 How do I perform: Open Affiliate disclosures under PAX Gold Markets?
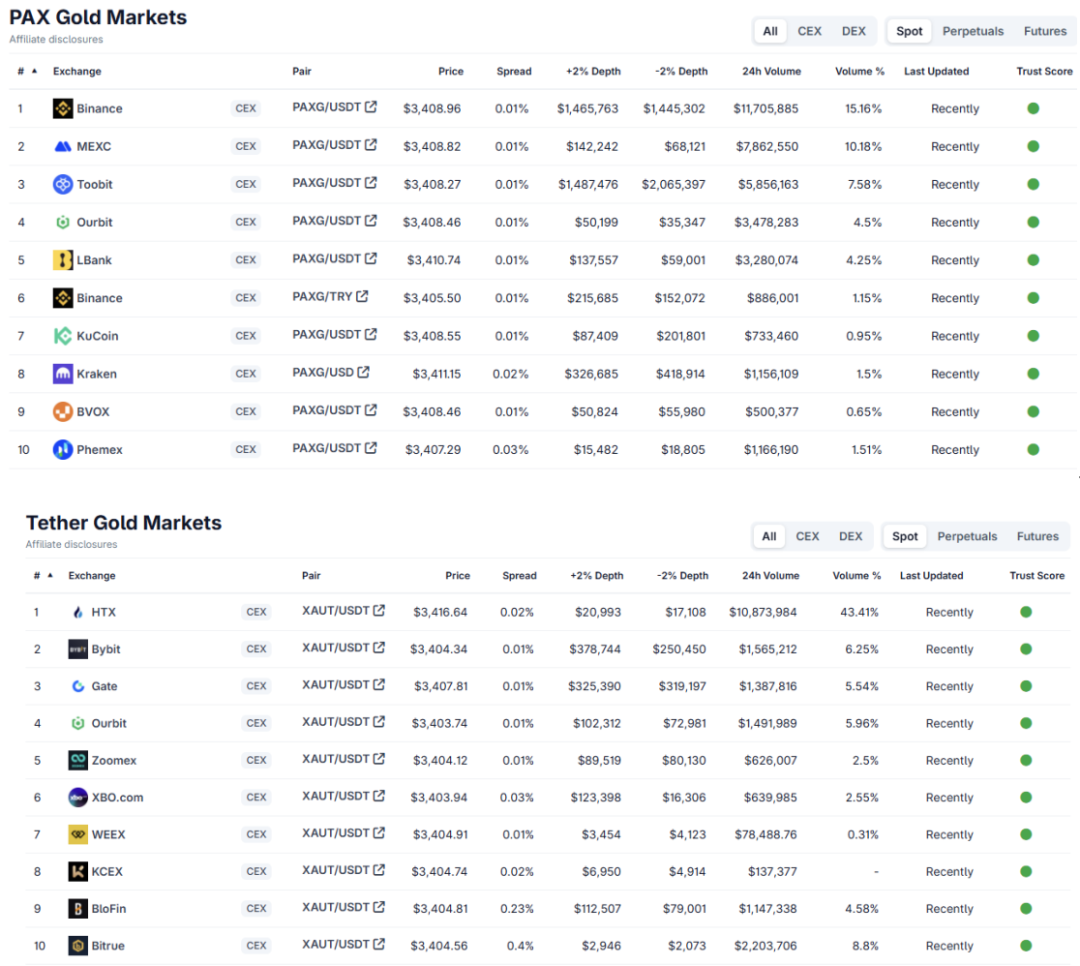click(56, 40)
